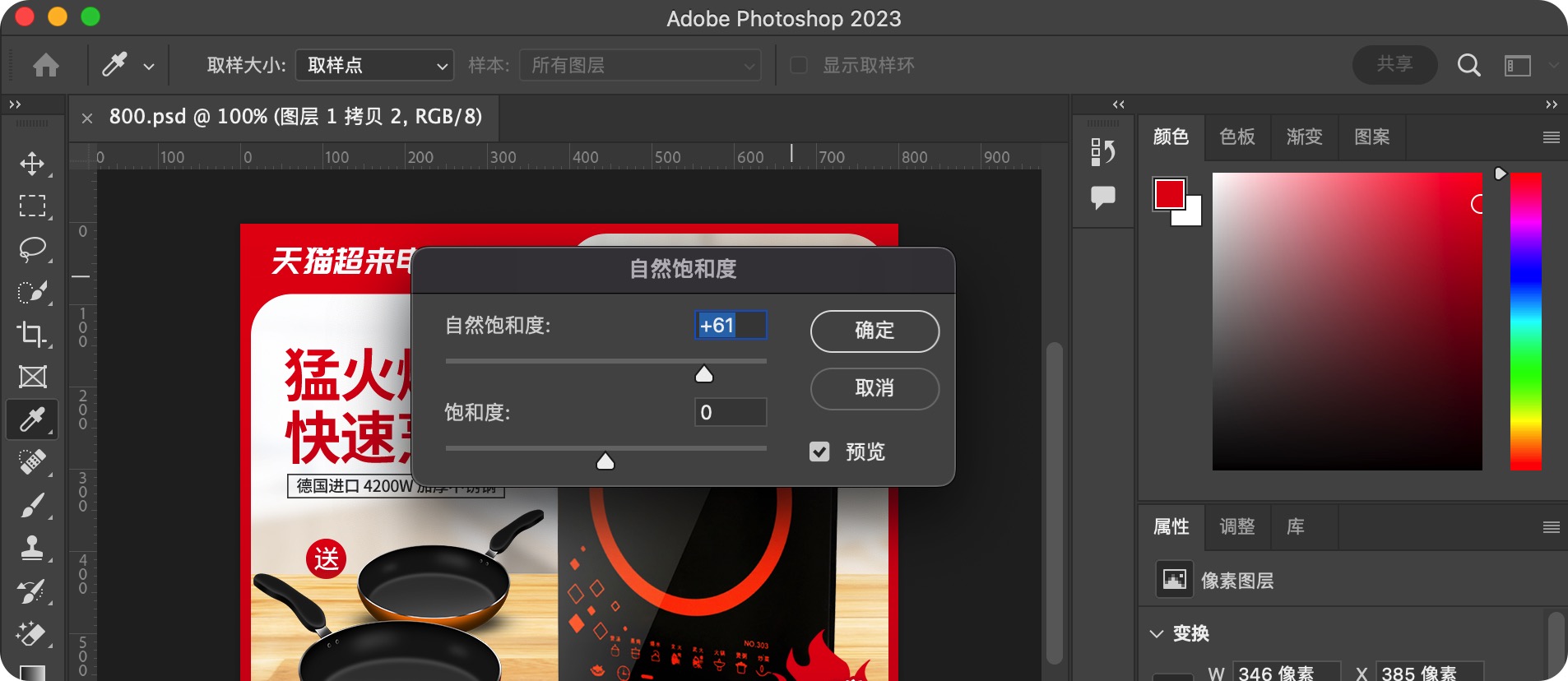This screenshot has height=681, width=1568.
Task: Click the canvas vertical scrollbar
Action: tap(1054, 502)
